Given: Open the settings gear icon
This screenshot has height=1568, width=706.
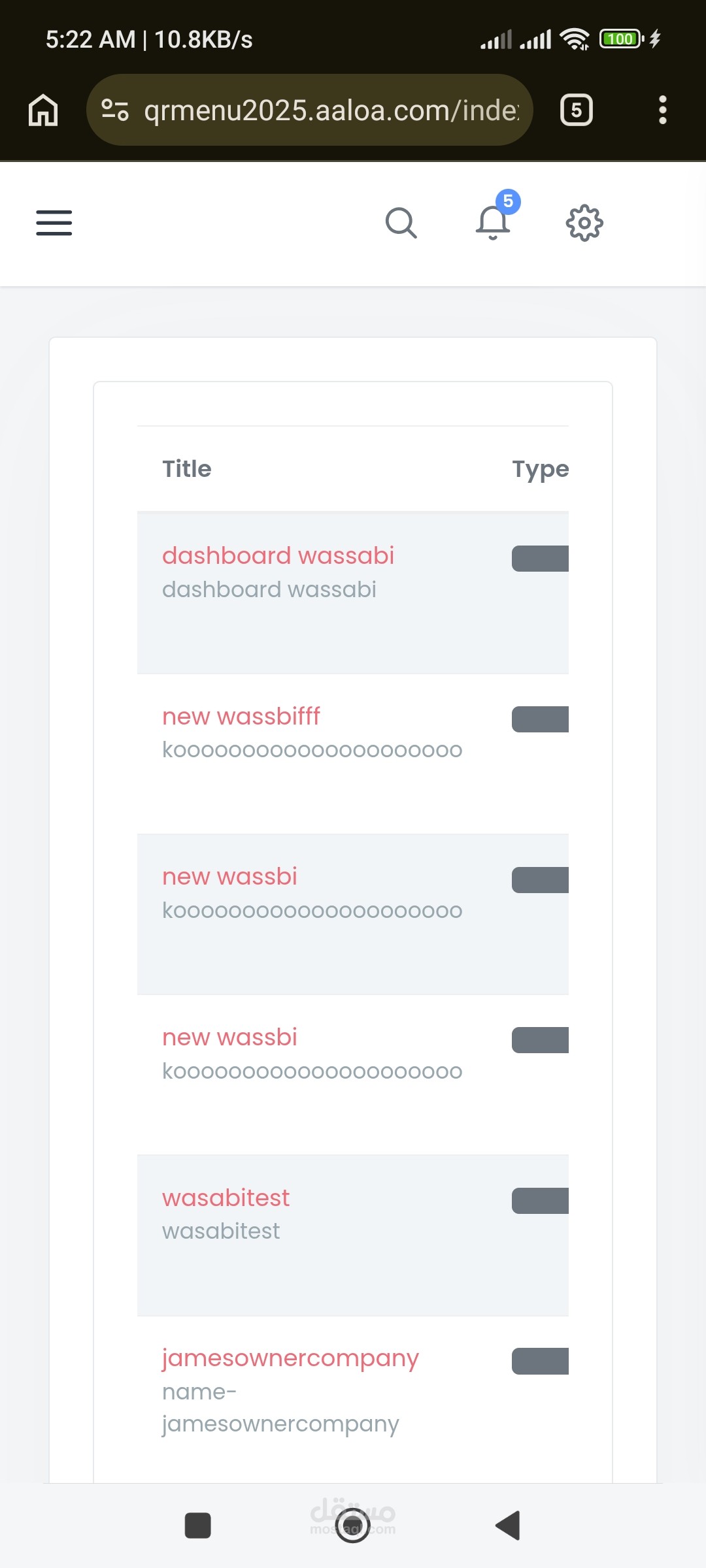Looking at the screenshot, I should point(584,223).
